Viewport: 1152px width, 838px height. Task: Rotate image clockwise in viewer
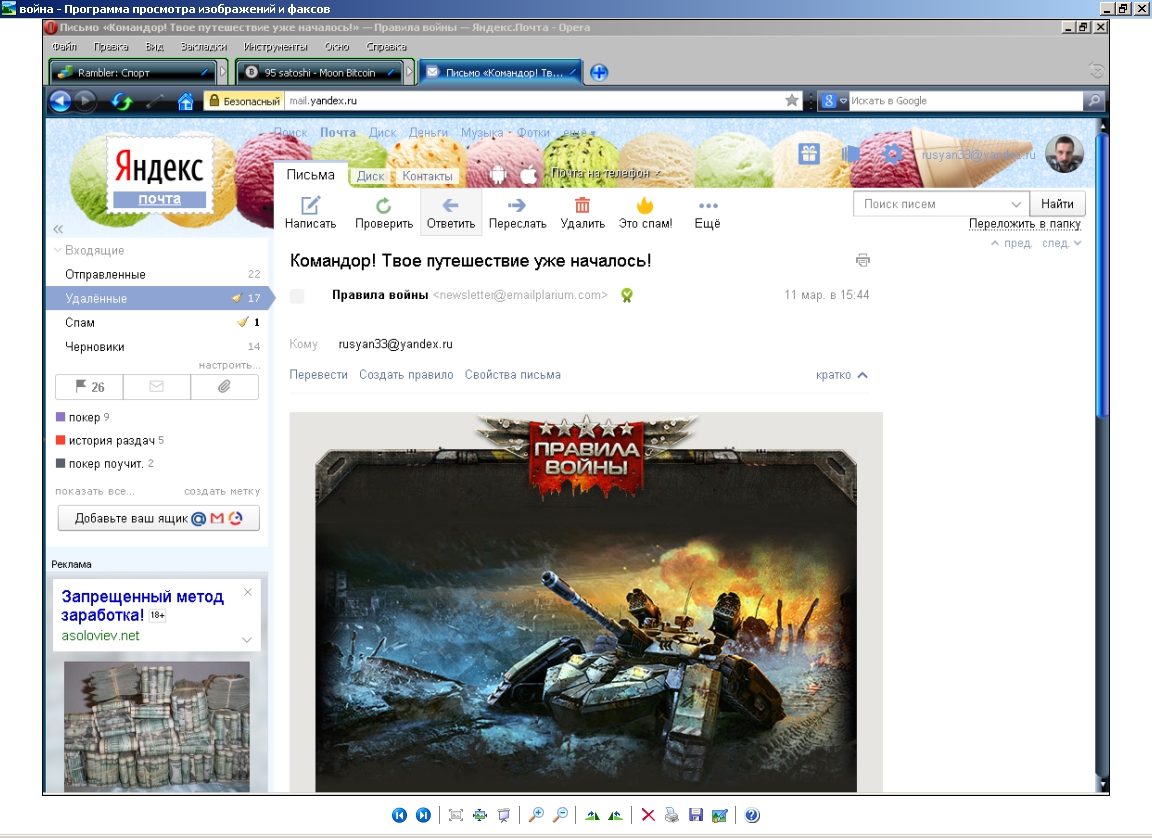coord(592,814)
